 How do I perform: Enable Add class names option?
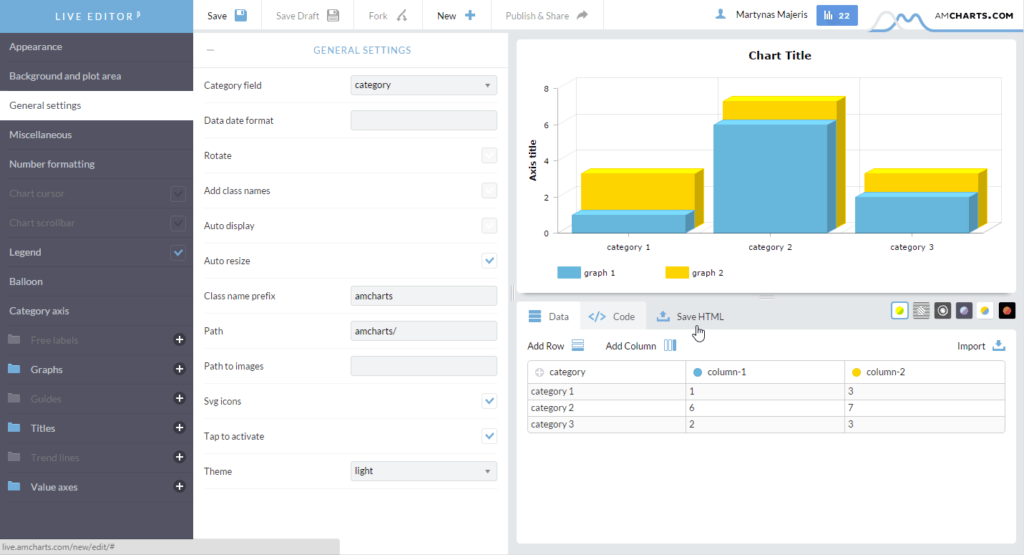pyautogui.click(x=489, y=191)
